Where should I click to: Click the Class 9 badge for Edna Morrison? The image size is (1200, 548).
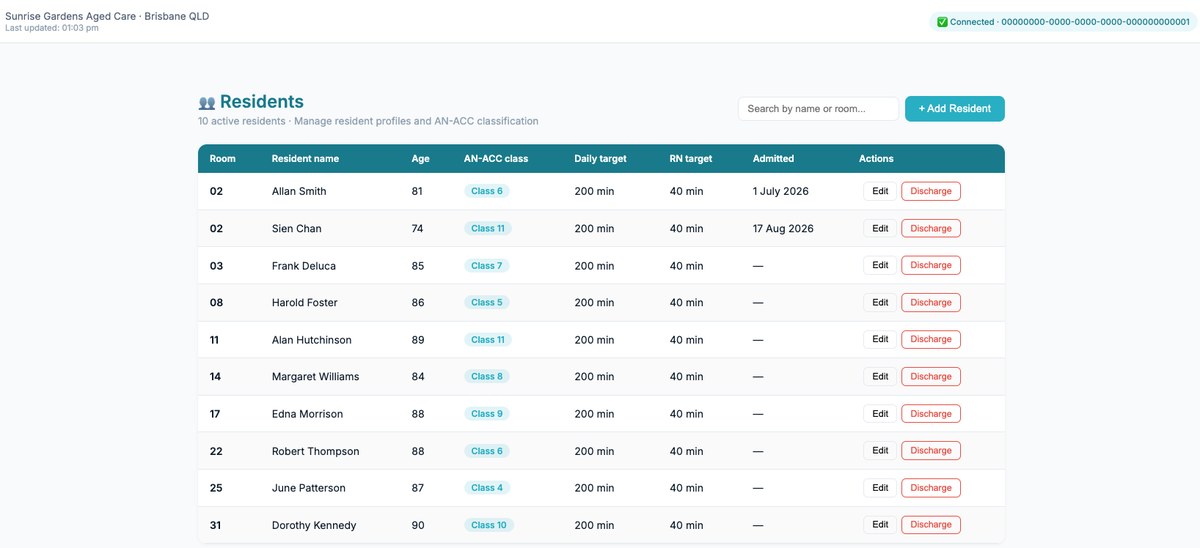point(487,414)
